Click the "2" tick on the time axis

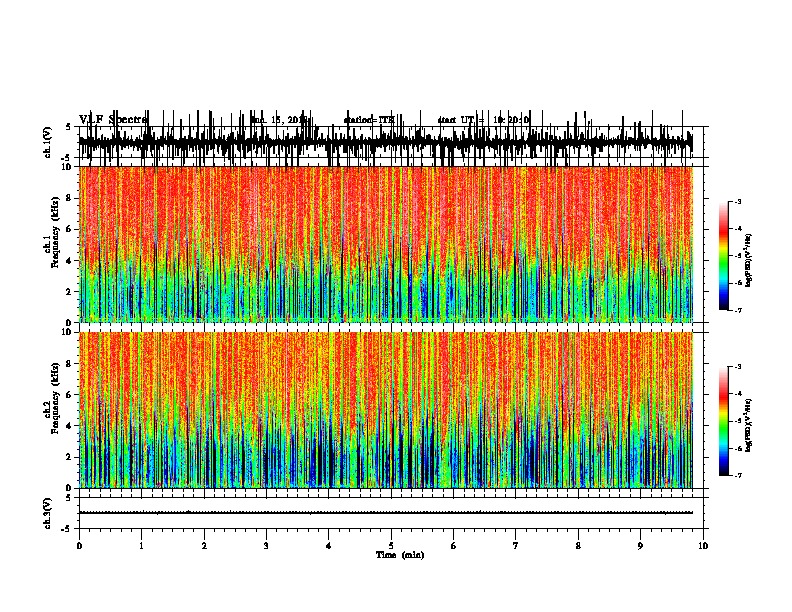(x=204, y=545)
